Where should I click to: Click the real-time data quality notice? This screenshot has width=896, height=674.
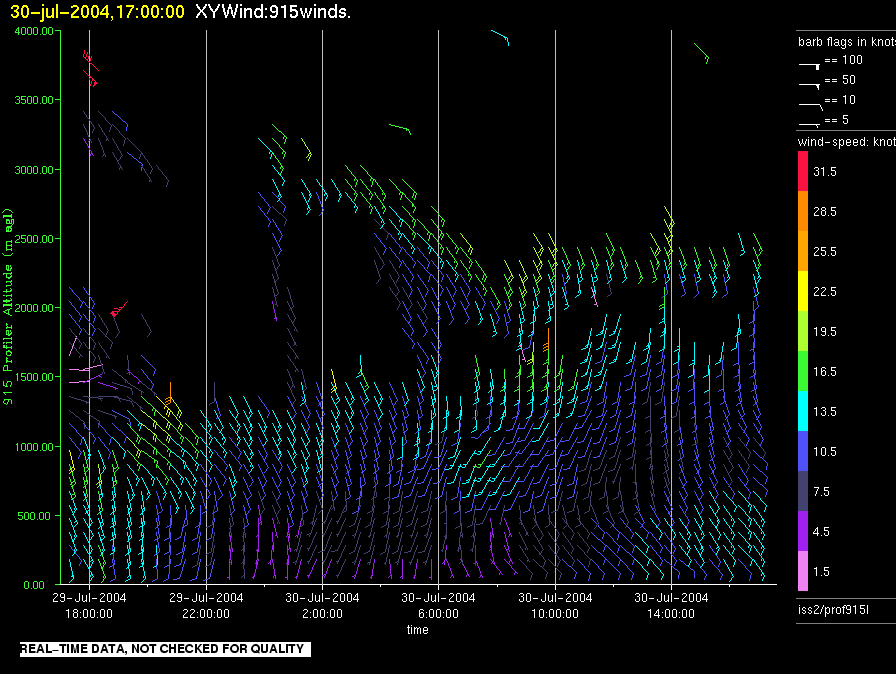pos(165,649)
